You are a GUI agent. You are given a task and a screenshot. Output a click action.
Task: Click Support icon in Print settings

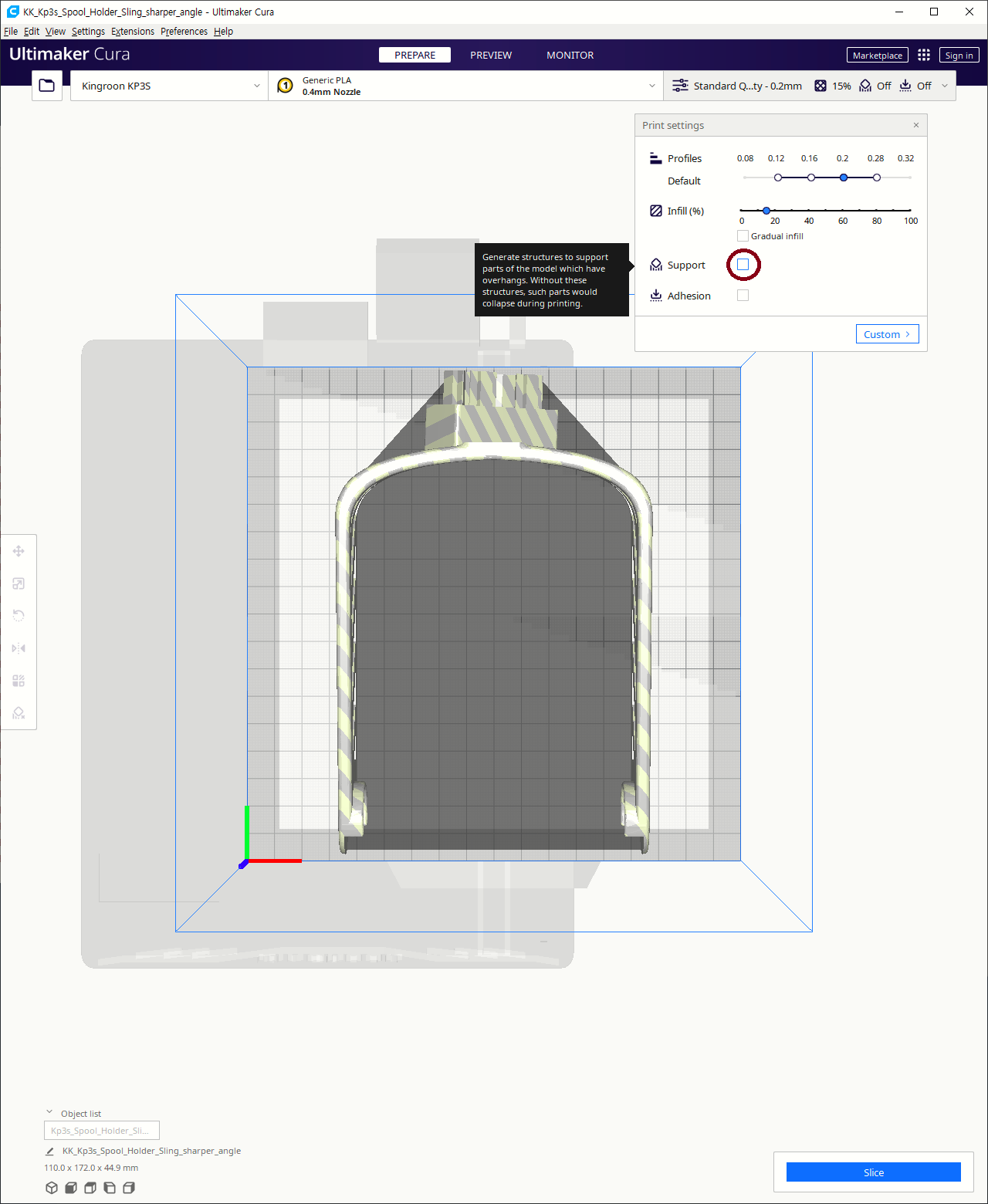pos(656,265)
